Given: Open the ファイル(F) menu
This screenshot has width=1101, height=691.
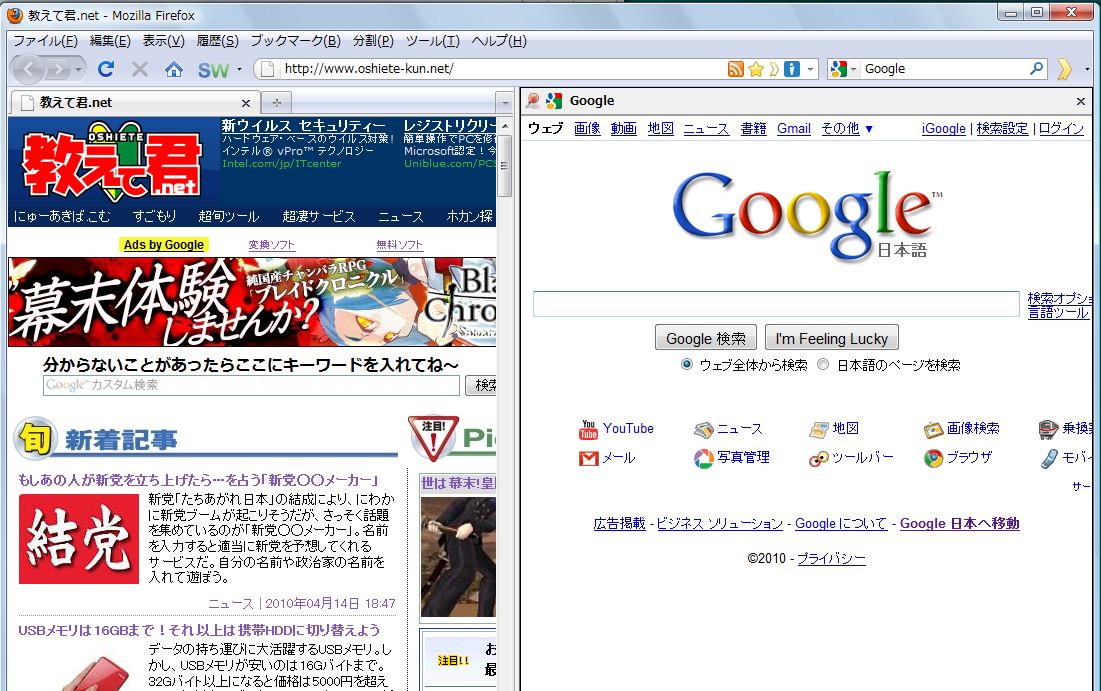Looking at the screenshot, I should pos(45,41).
